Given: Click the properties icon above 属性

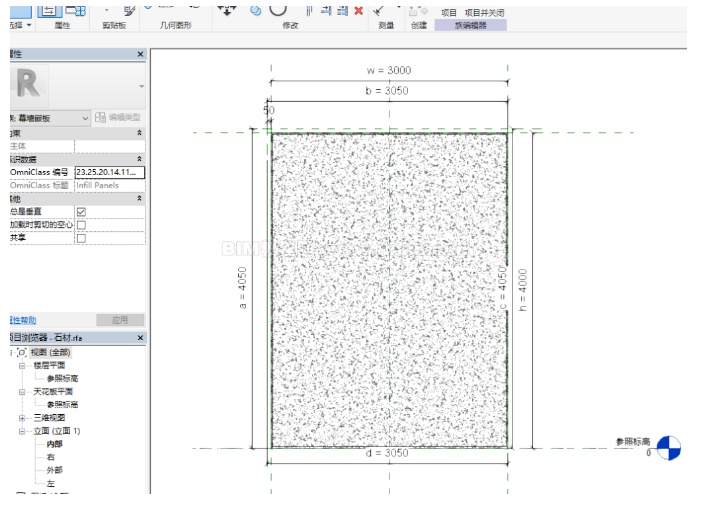Looking at the screenshot, I should pos(49,11).
